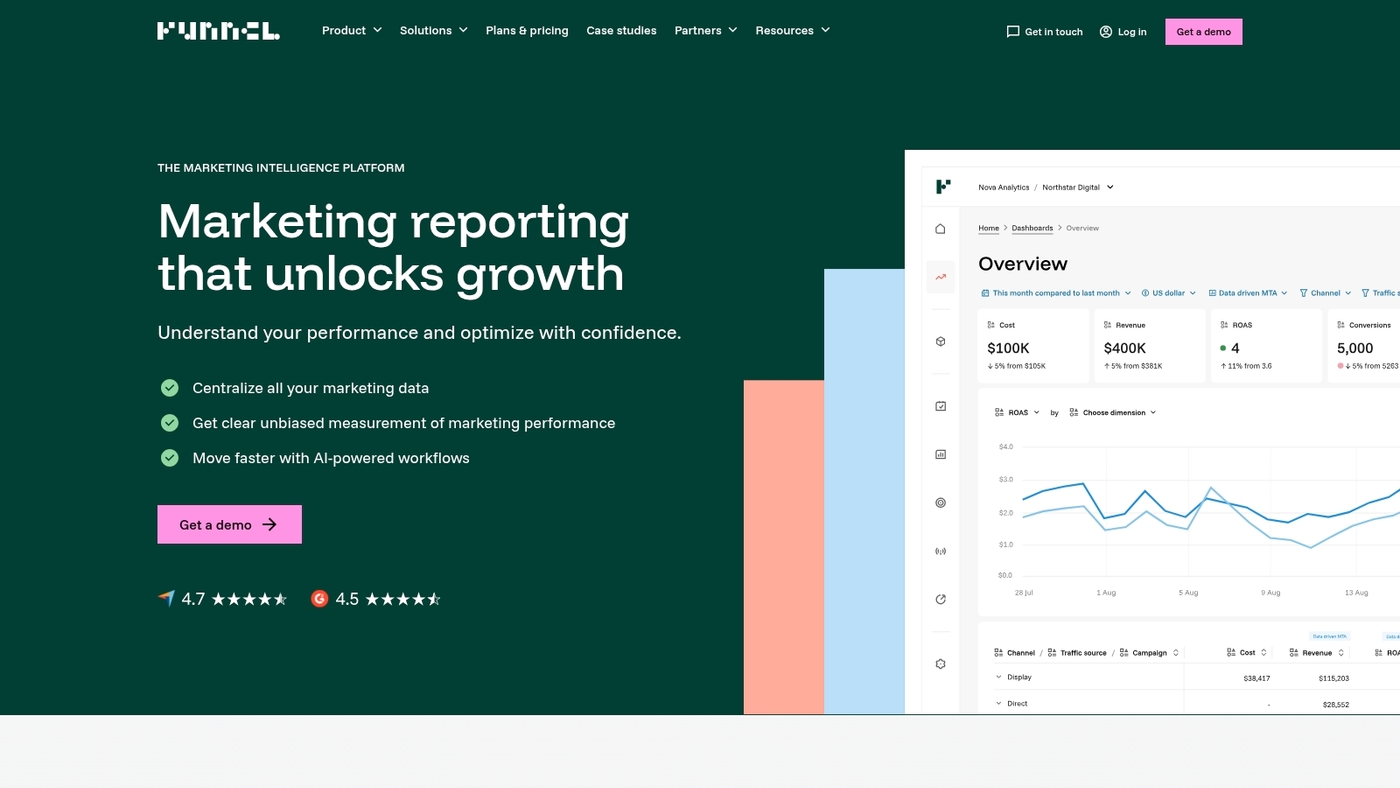Select Plans & pricing in the navigation
Viewport: 1400px width, 788px height.
(526, 30)
